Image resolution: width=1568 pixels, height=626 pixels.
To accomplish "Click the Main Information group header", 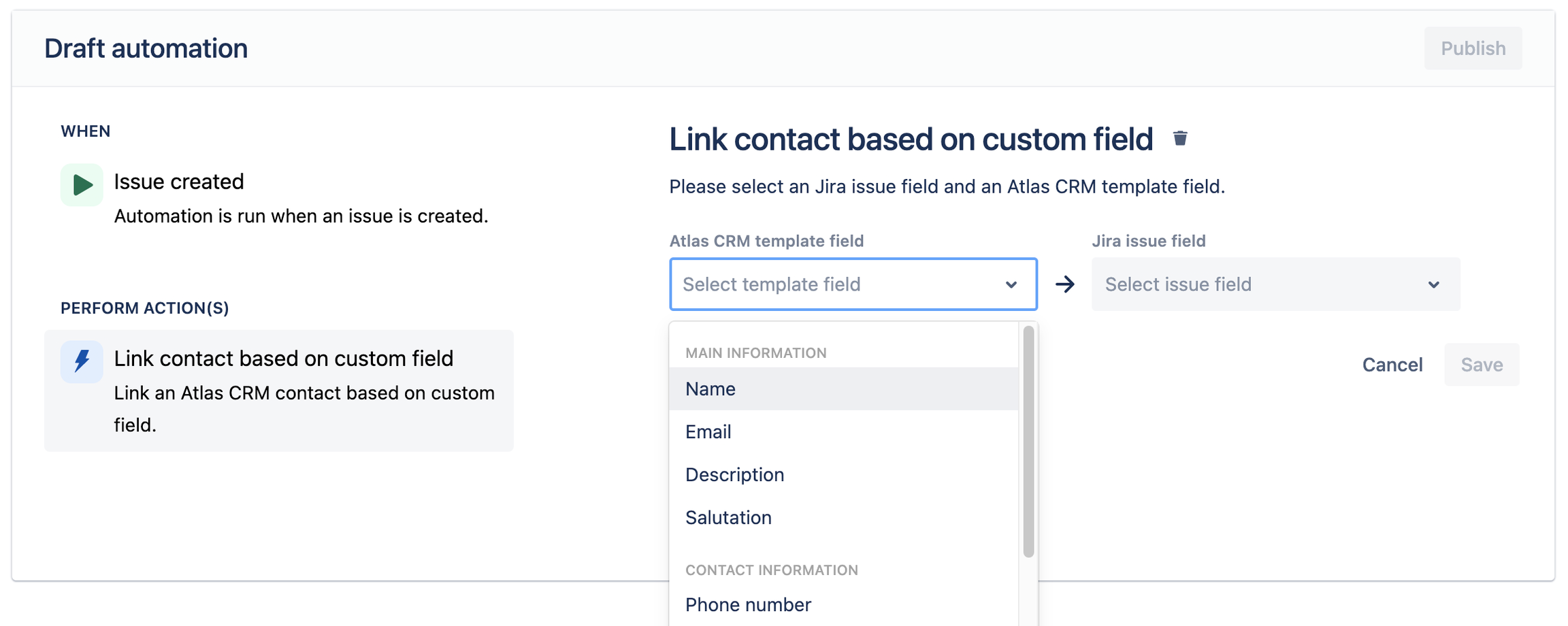I will coord(755,352).
